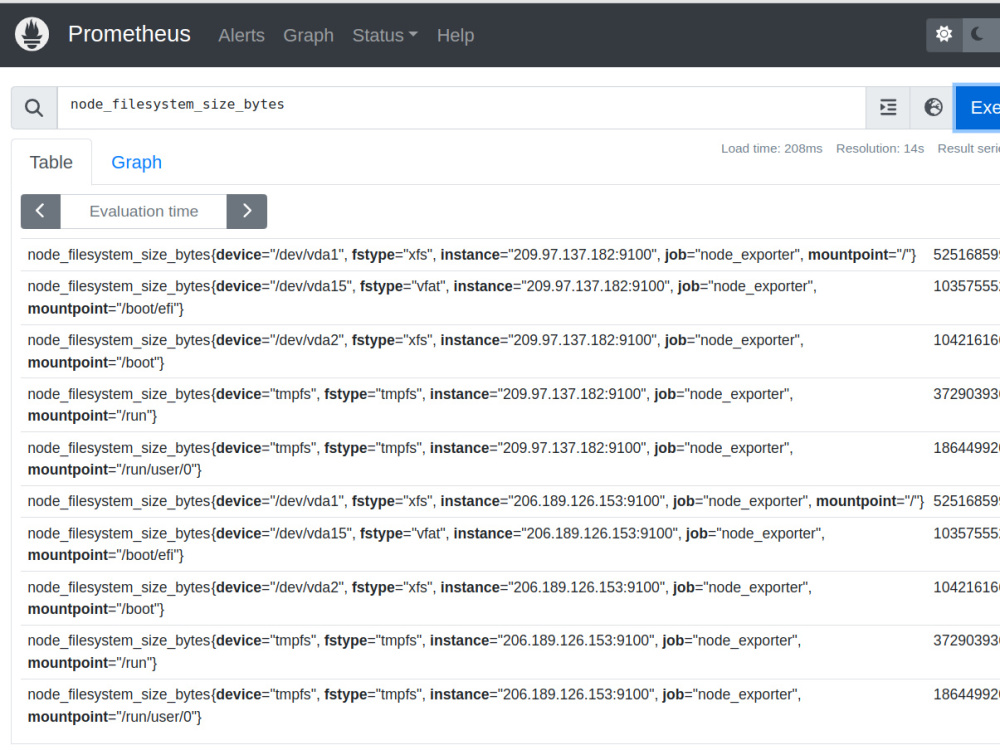Viewport: 1000px width, 750px height.
Task: Click the Evaluation time field
Action: coord(143,211)
